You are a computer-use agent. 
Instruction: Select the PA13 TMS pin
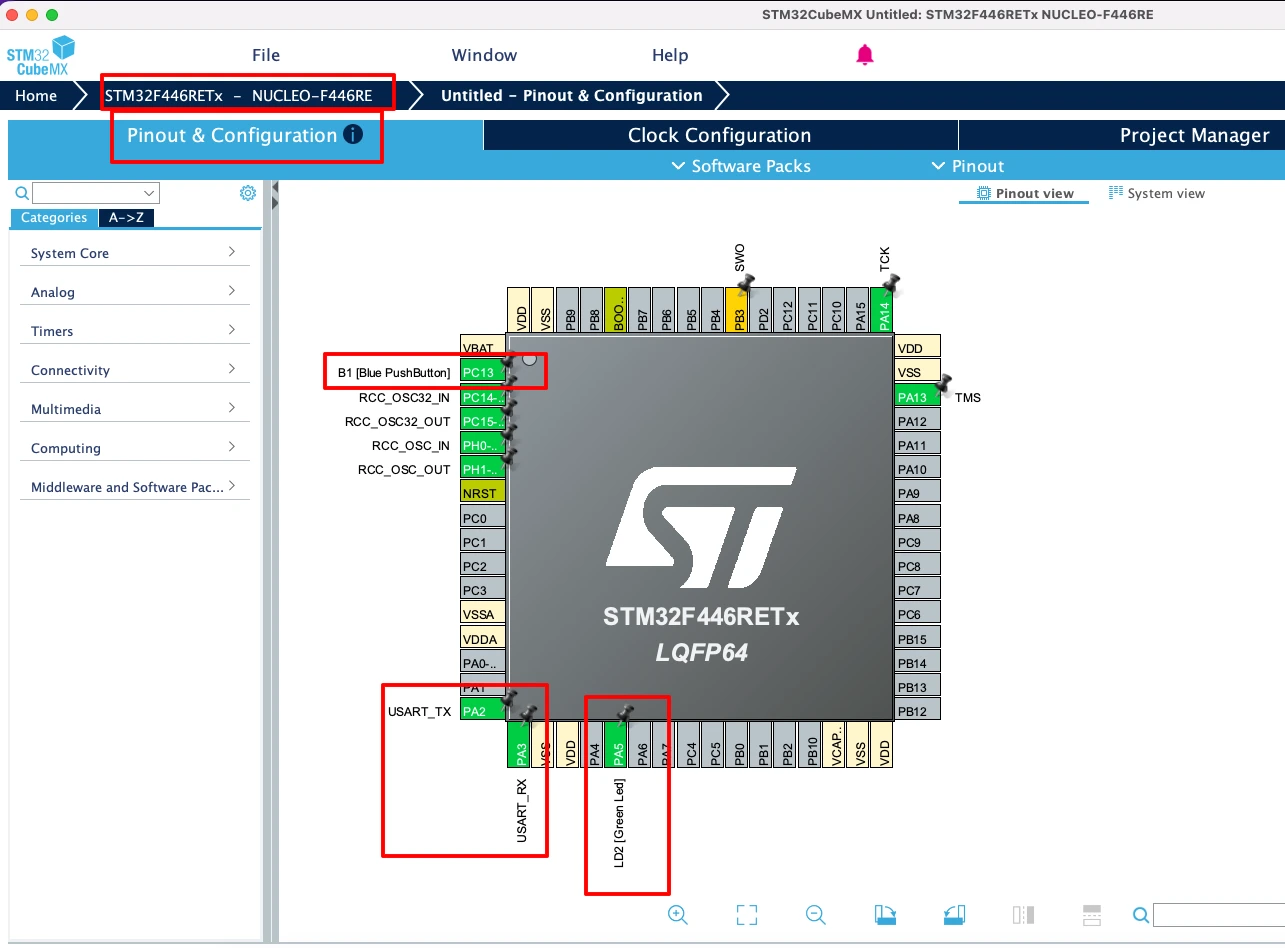917,397
